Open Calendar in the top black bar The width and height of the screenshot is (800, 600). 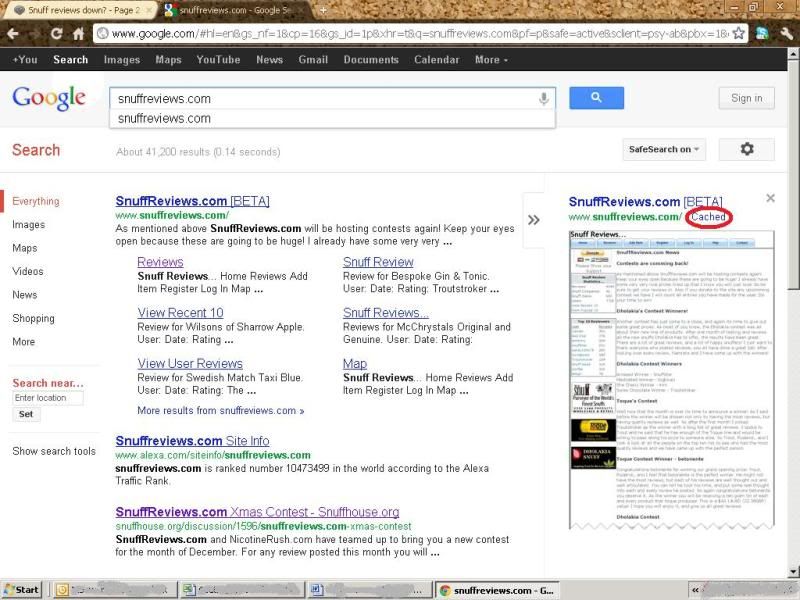coord(436,60)
